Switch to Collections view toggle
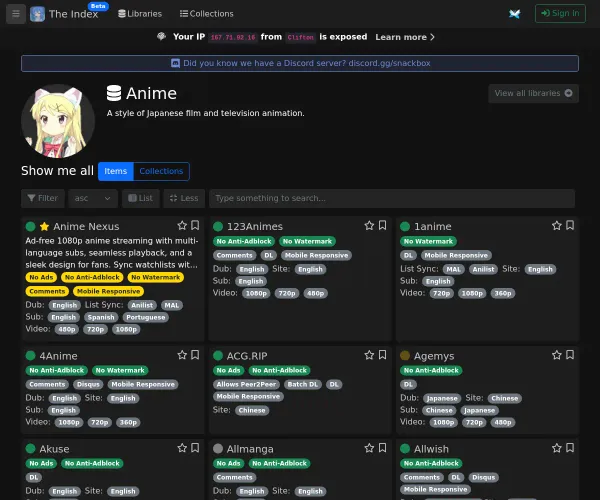Viewport: 600px width, 500px height. tap(161, 171)
